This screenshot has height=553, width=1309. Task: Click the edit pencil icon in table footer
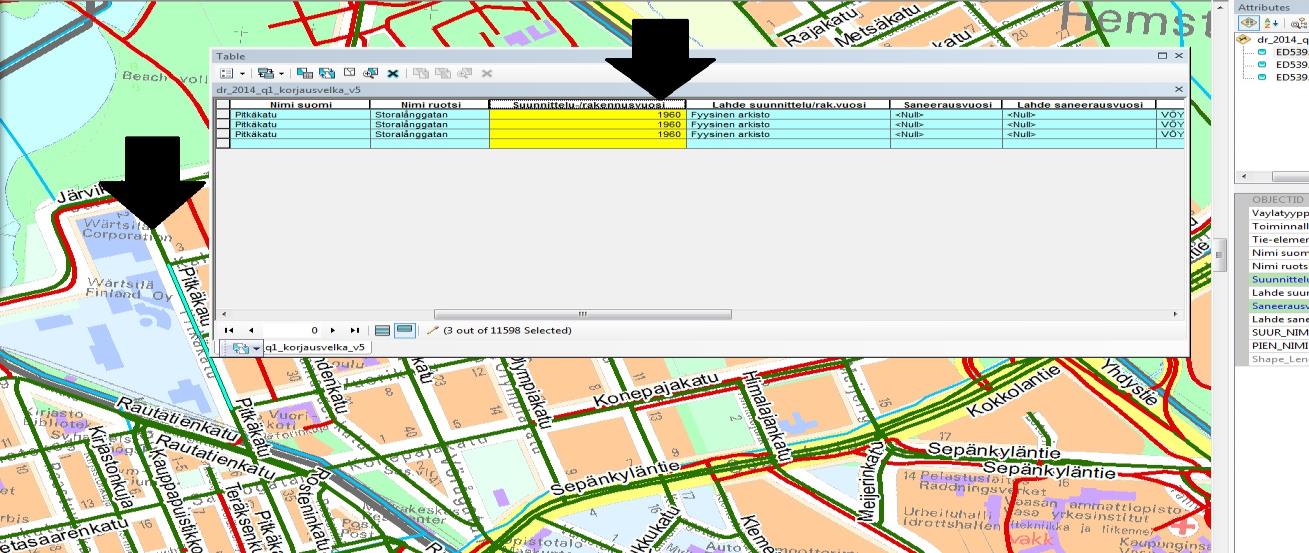pos(433,330)
